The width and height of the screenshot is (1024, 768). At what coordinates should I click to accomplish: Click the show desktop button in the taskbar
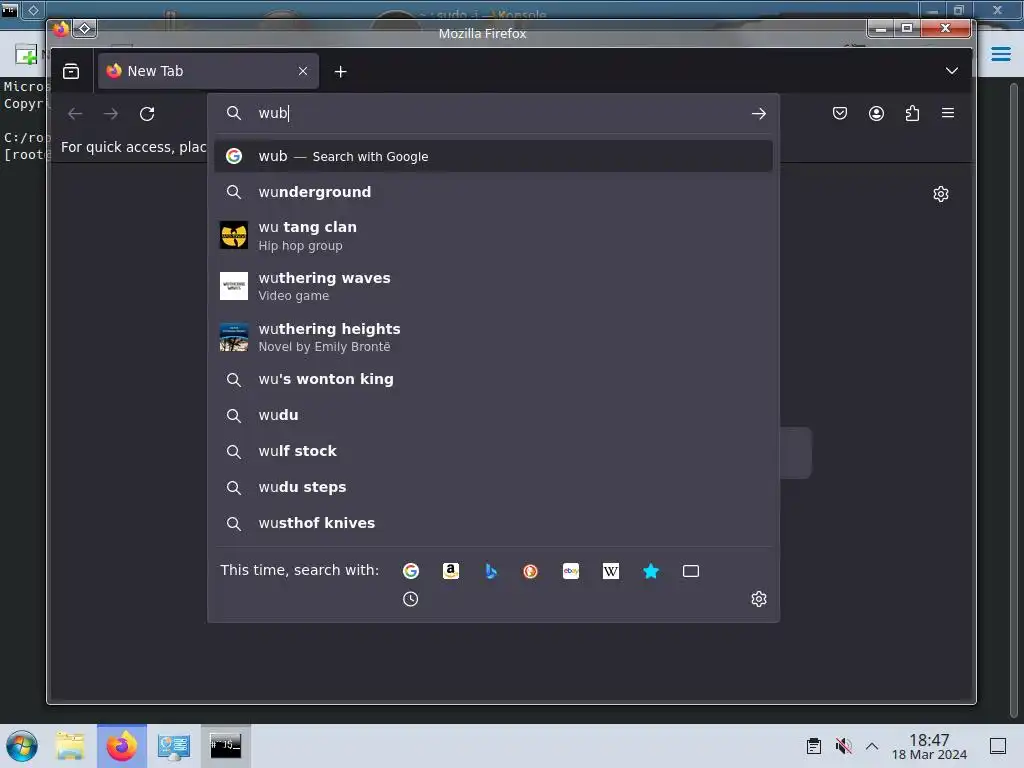pyautogui.click(x=998, y=746)
